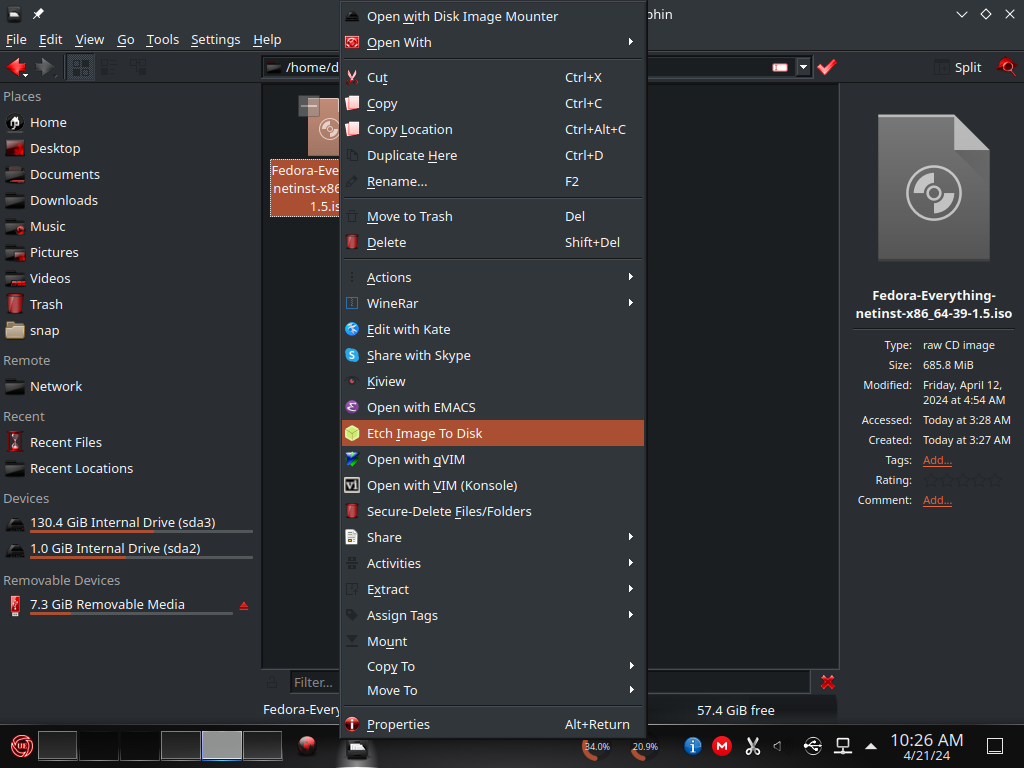Open the Tools menu

coord(163,39)
